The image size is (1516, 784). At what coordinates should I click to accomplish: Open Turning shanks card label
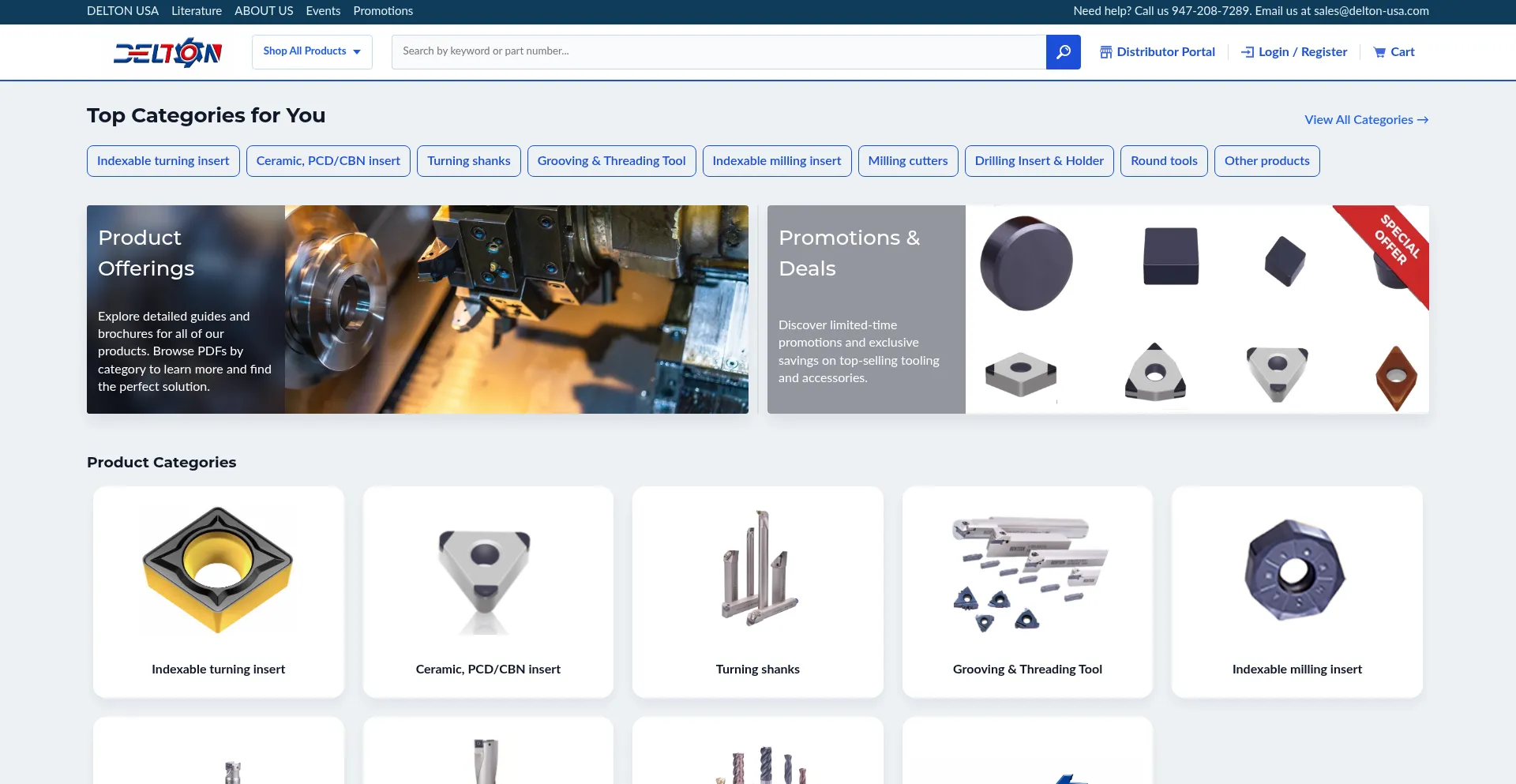pos(758,670)
